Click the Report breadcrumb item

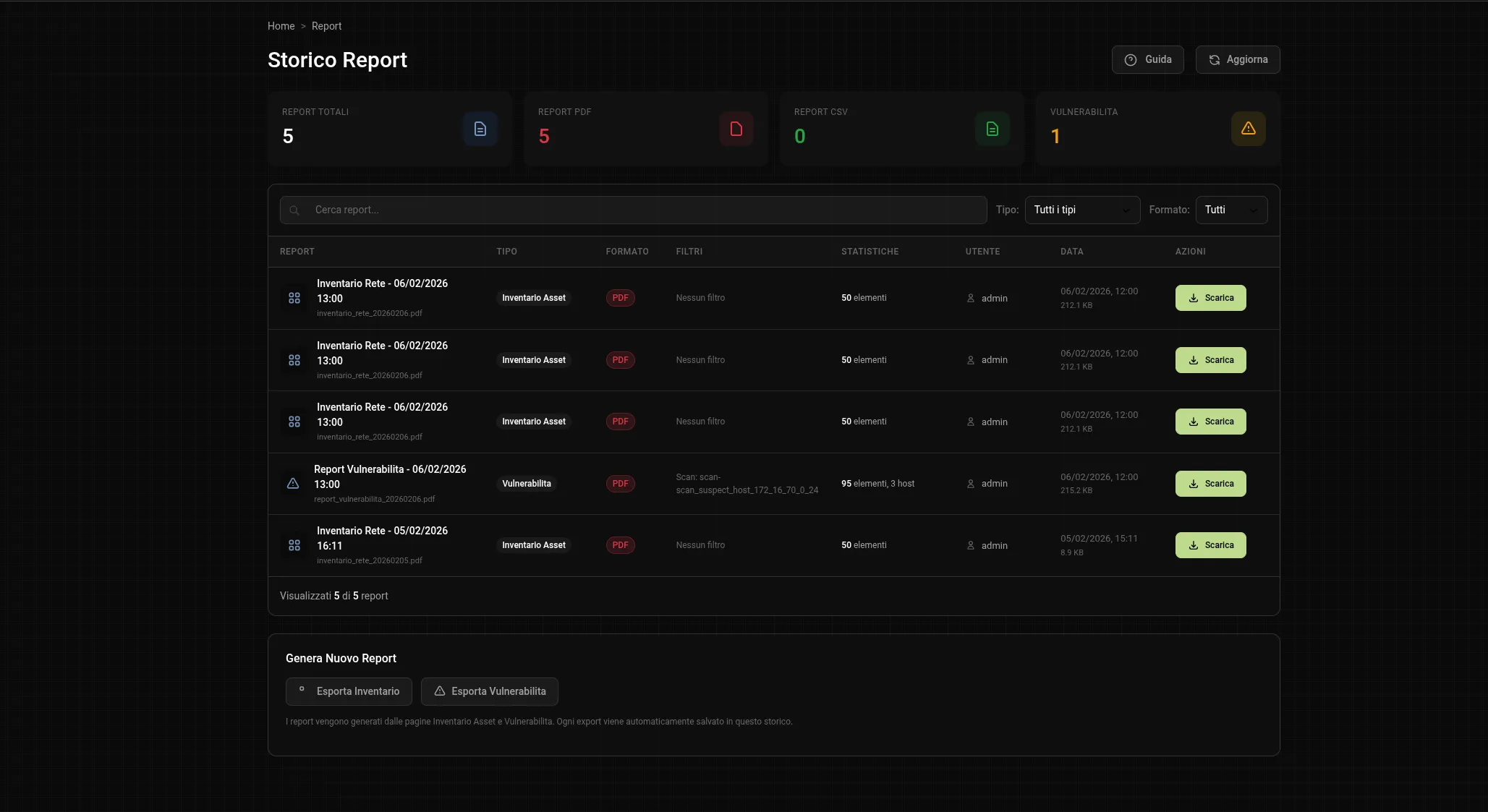(x=326, y=26)
